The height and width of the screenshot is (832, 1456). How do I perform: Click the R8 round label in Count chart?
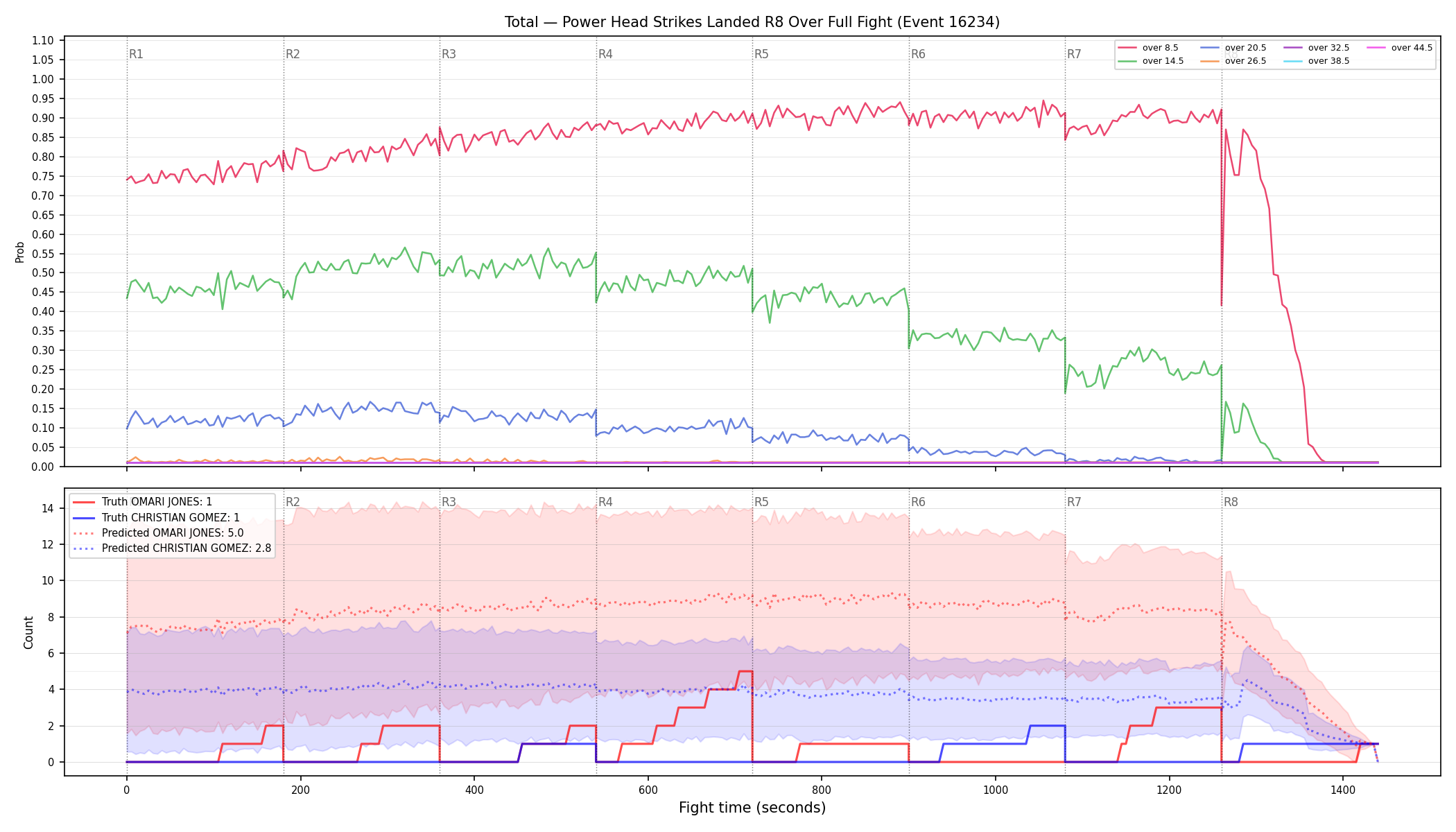(1231, 502)
